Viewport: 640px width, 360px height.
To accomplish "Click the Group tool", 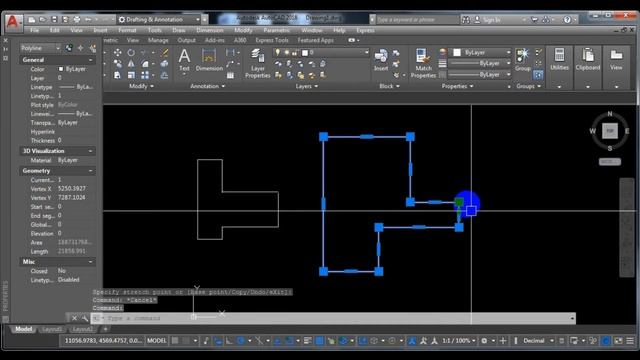I will pyautogui.click(x=523, y=60).
